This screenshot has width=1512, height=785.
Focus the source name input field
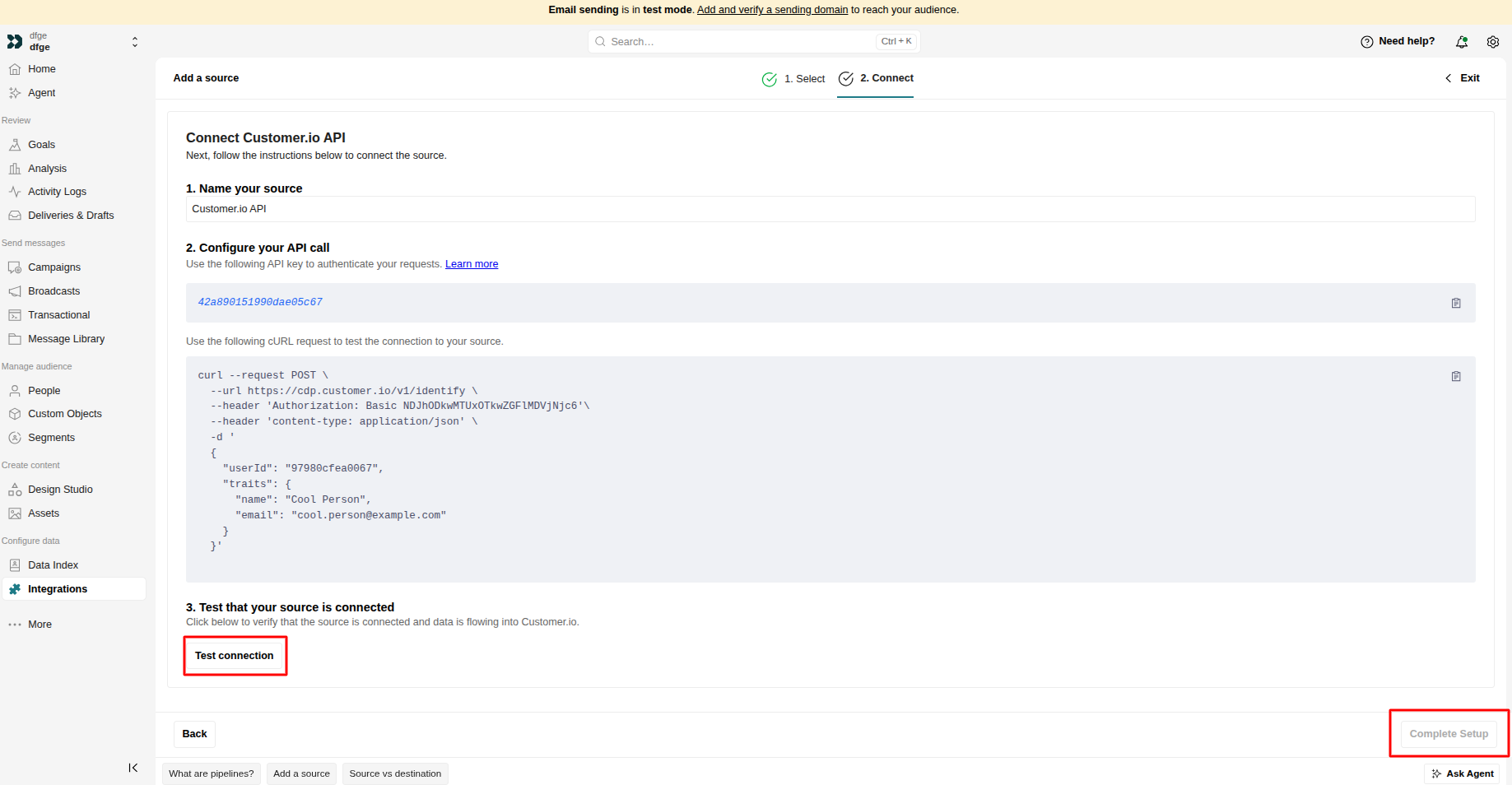pyautogui.click(x=830, y=209)
